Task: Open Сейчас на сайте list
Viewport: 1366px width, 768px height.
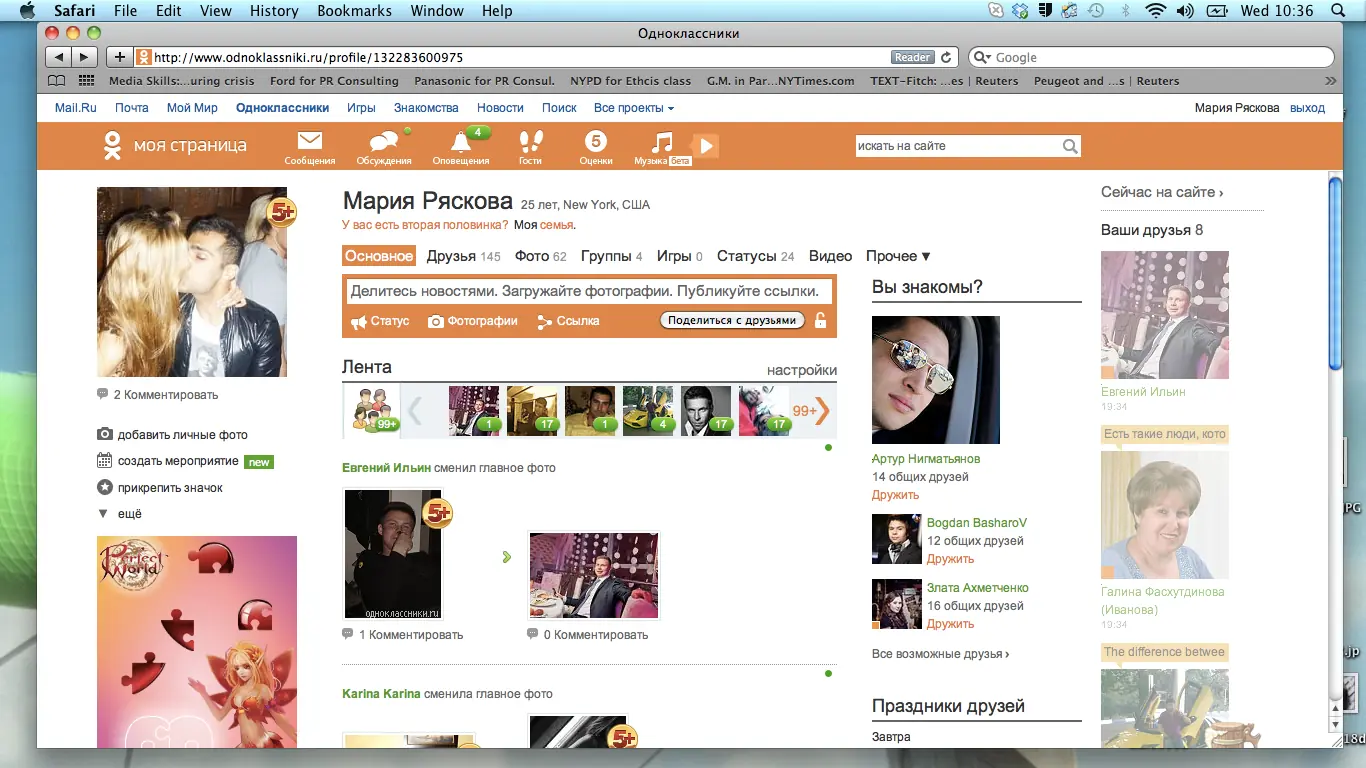Action: click(1162, 192)
